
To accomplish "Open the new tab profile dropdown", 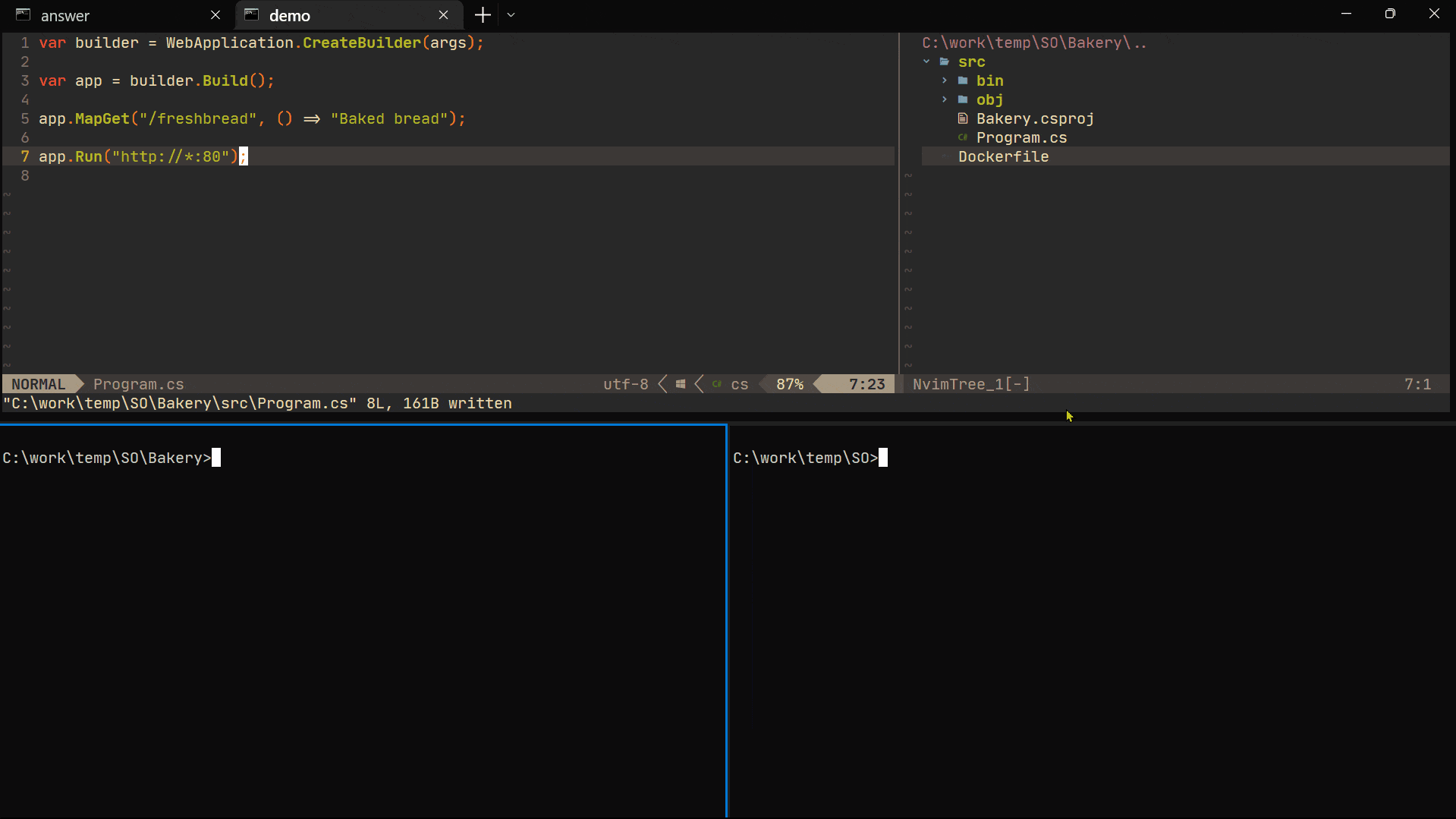I will click(511, 15).
